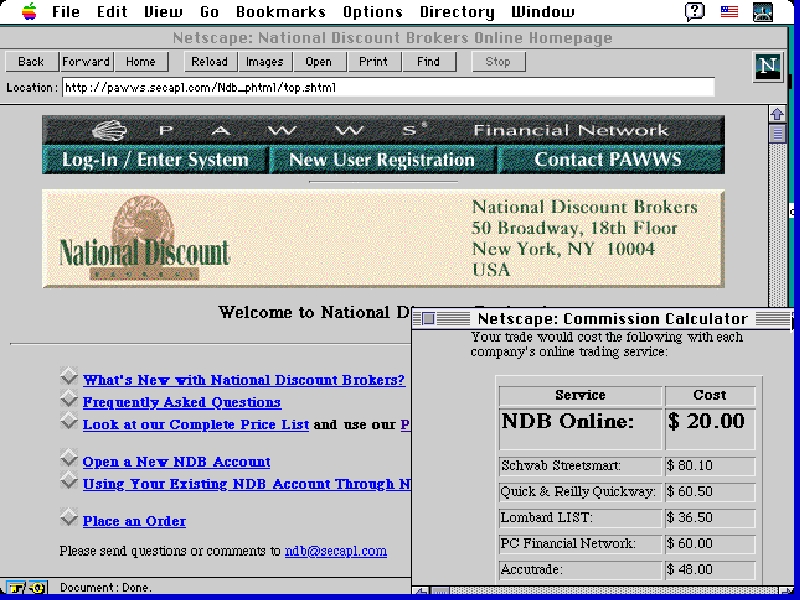This screenshot has width=800, height=600.
Task: Click diamond bullet beside Frequently Asked Questions
Action: 69,398
